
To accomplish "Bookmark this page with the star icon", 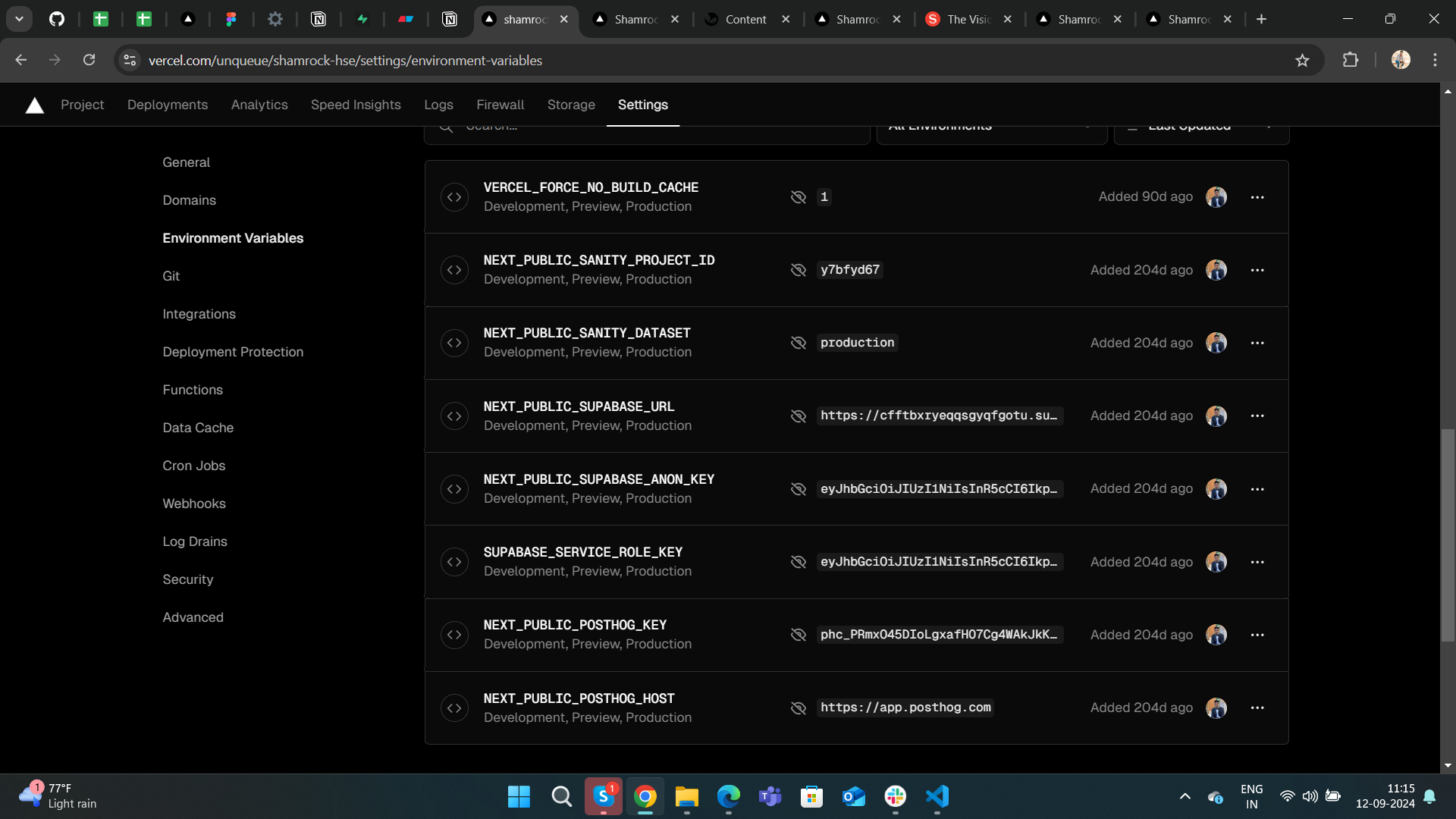I will point(1302,60).
